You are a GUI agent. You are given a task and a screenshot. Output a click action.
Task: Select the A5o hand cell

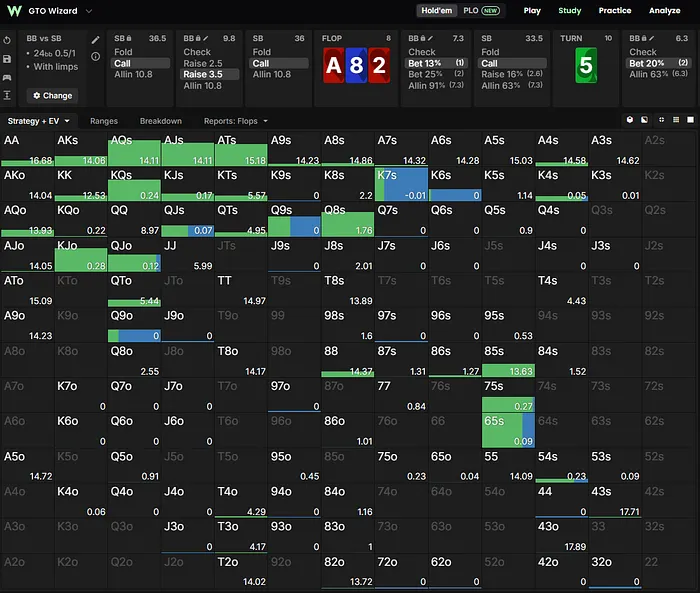tap(28, 466)
